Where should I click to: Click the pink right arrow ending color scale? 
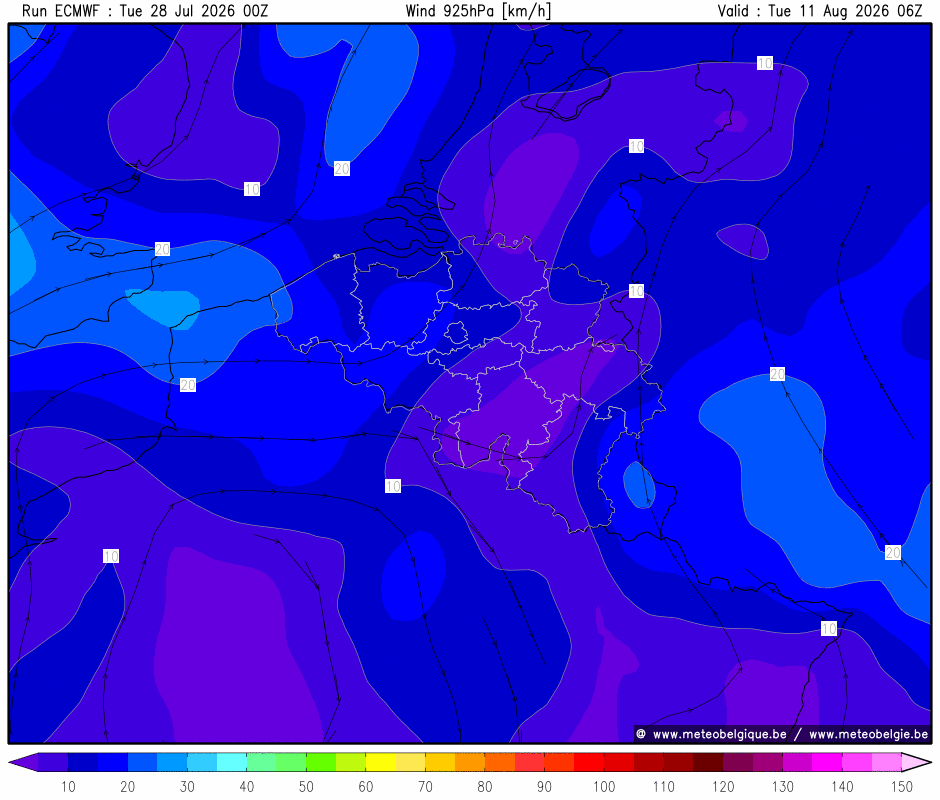point(917,762)
